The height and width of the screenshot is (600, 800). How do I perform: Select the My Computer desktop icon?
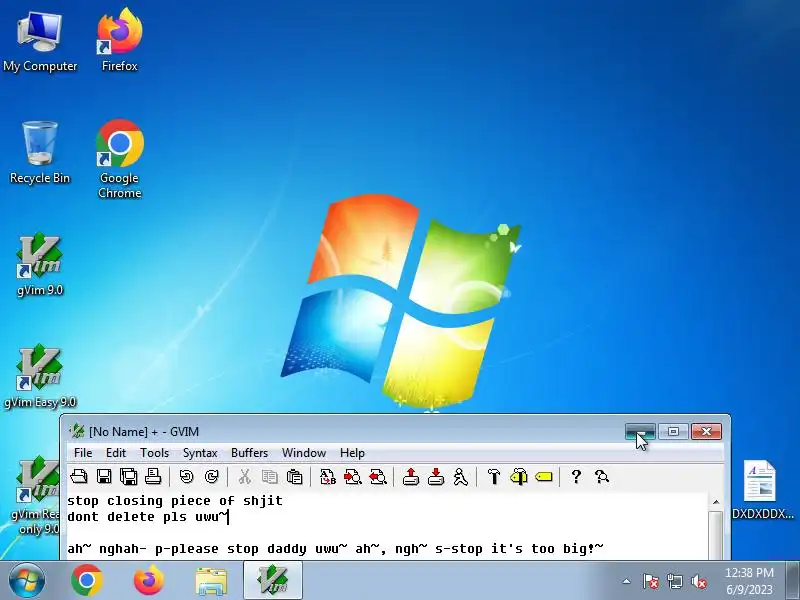pyautogui.click(x=40, y=43)
